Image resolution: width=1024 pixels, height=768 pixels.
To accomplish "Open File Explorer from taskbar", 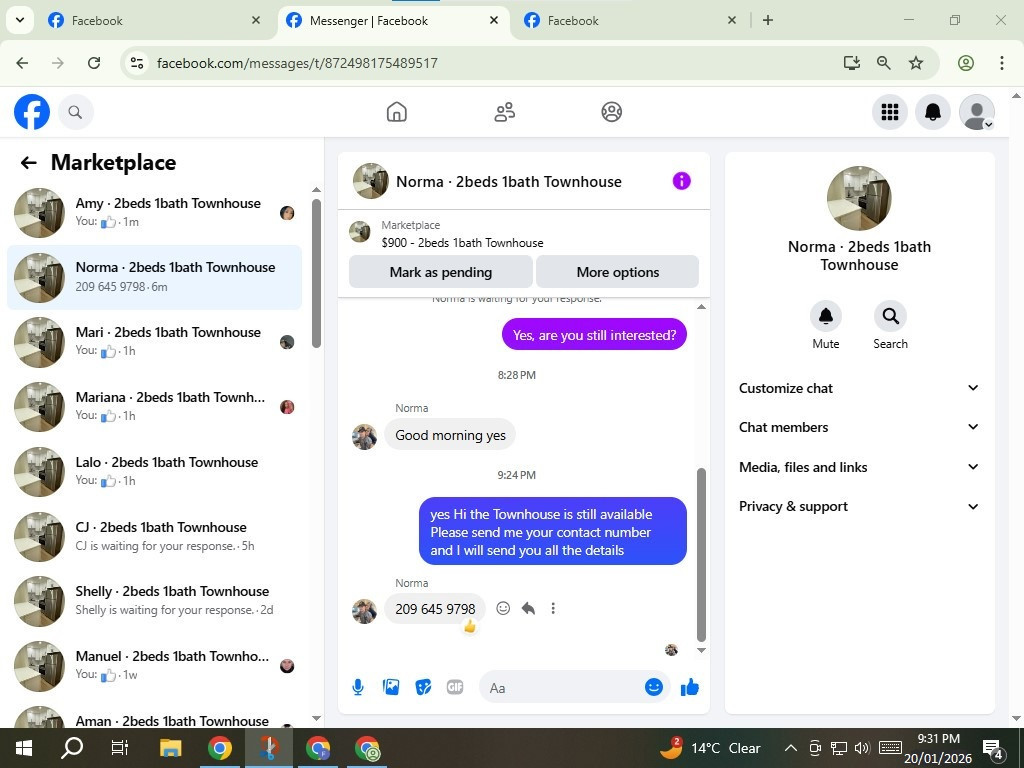I will coord(170,748).
